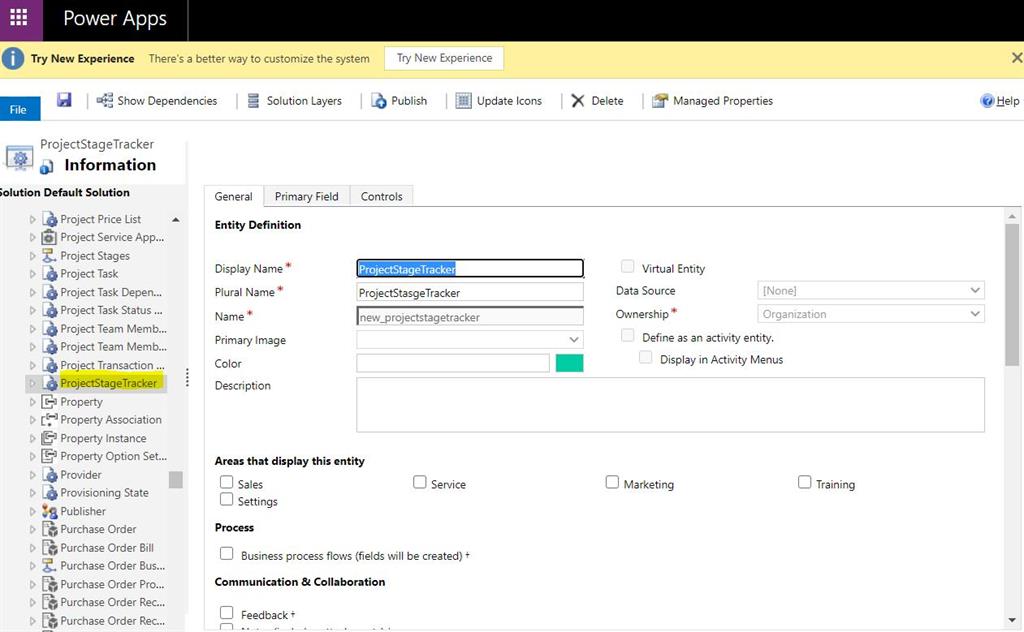Enable the Virtual Entity checkbox

pyautogui.click(x=628, y=267)
